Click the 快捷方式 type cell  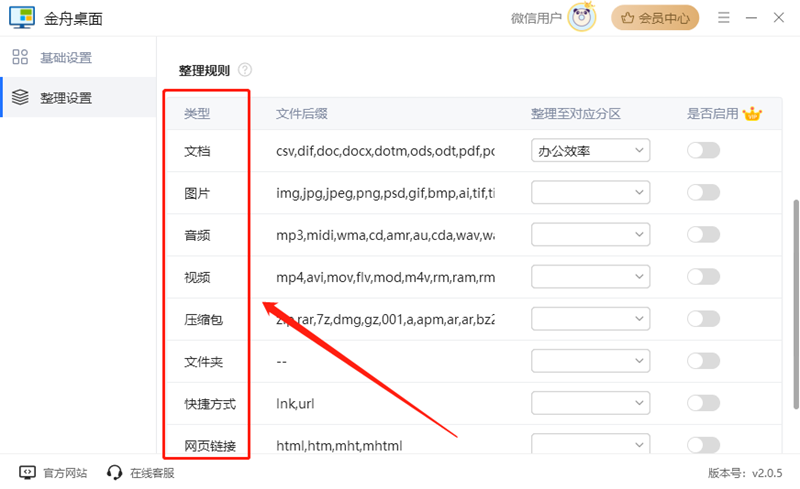coord(210,404)
